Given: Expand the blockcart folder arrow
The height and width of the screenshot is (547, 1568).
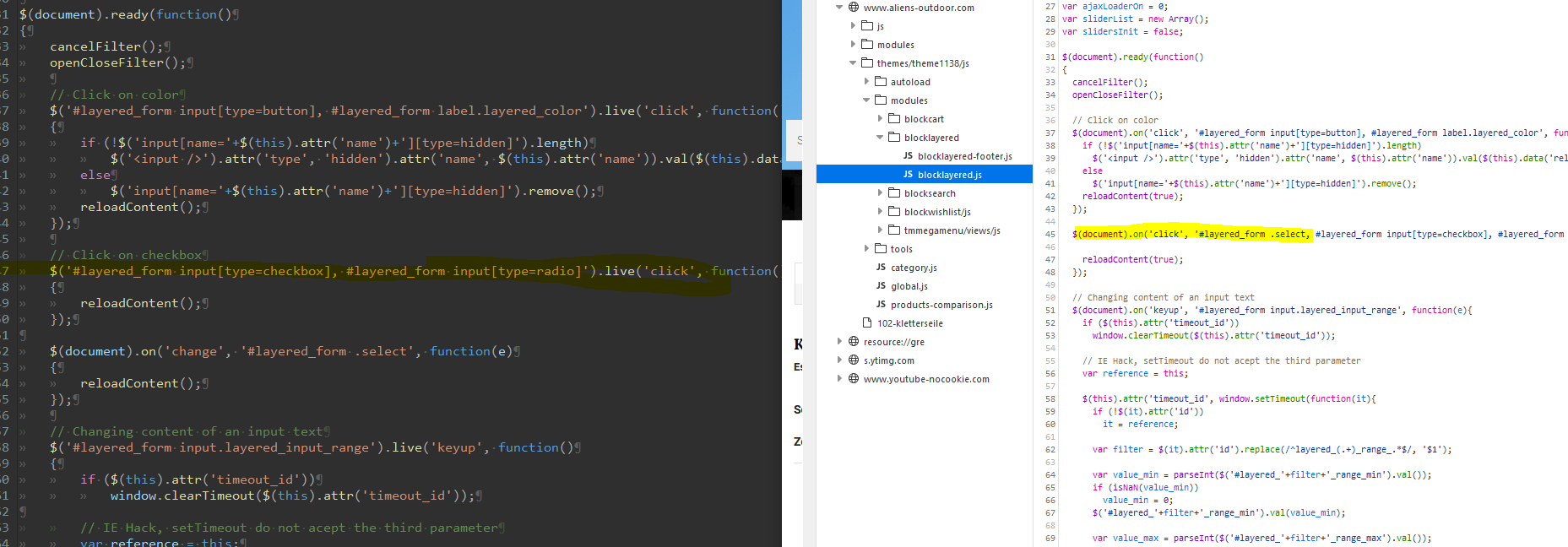Looking at the screenshot, I should [880, 119].
